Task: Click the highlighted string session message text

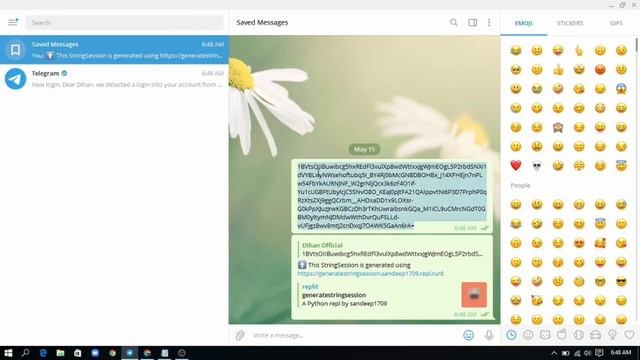Action: 392,196
